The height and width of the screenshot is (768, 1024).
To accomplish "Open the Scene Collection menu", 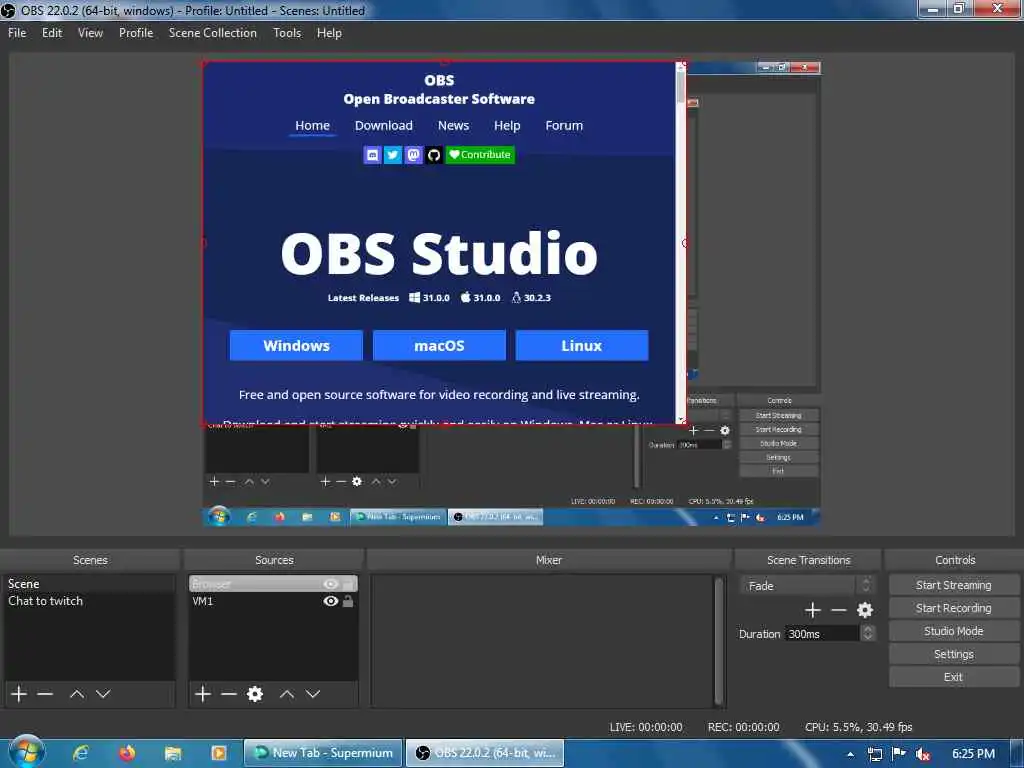I will [212, 33].
